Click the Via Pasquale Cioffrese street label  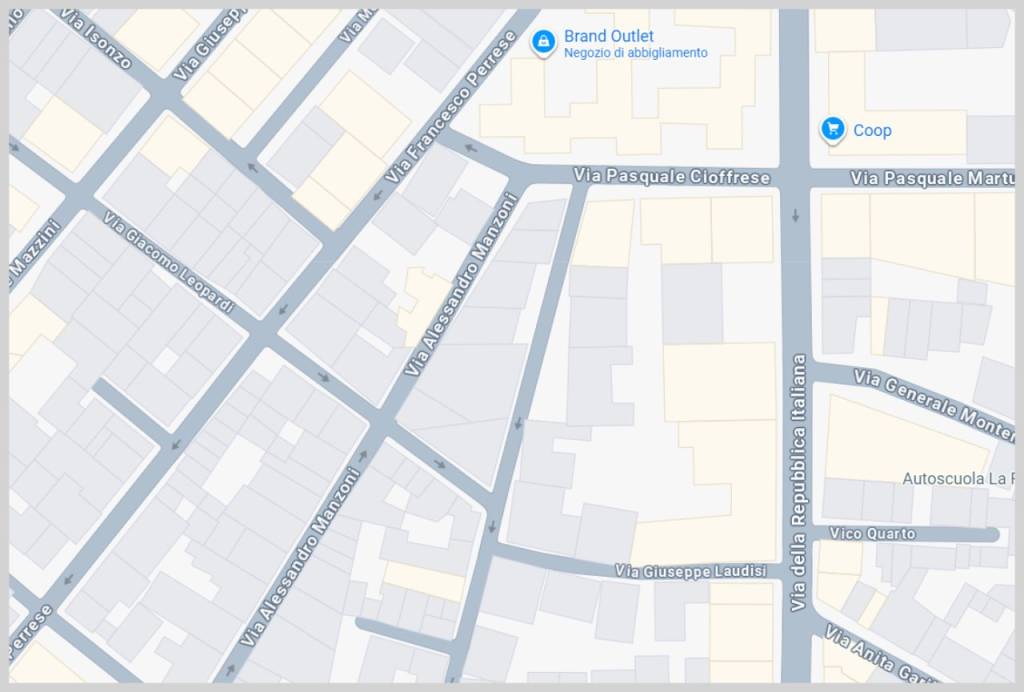pos(671,177)
